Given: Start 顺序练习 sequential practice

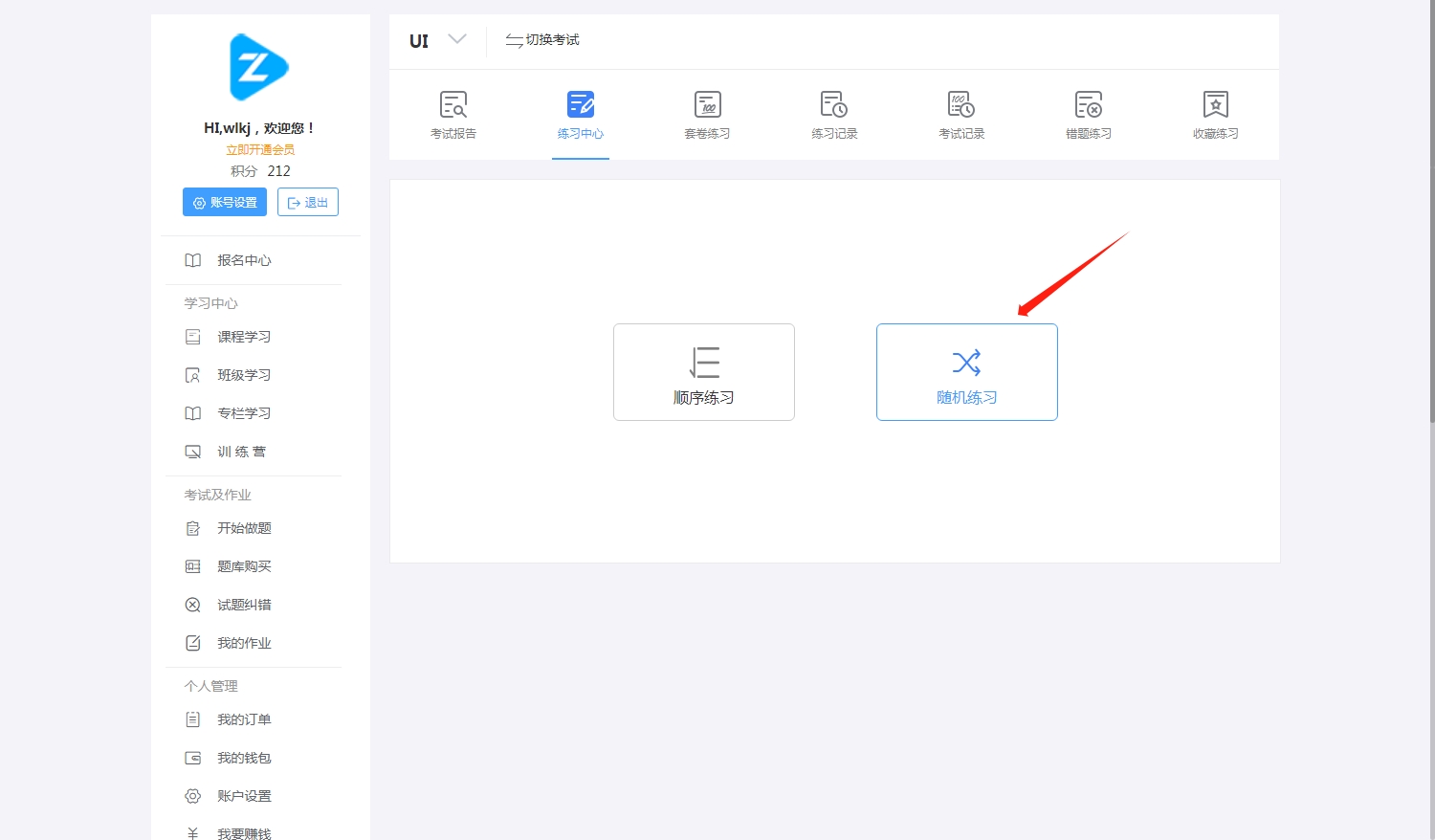Looking at the screenshot, I should 704,372.
